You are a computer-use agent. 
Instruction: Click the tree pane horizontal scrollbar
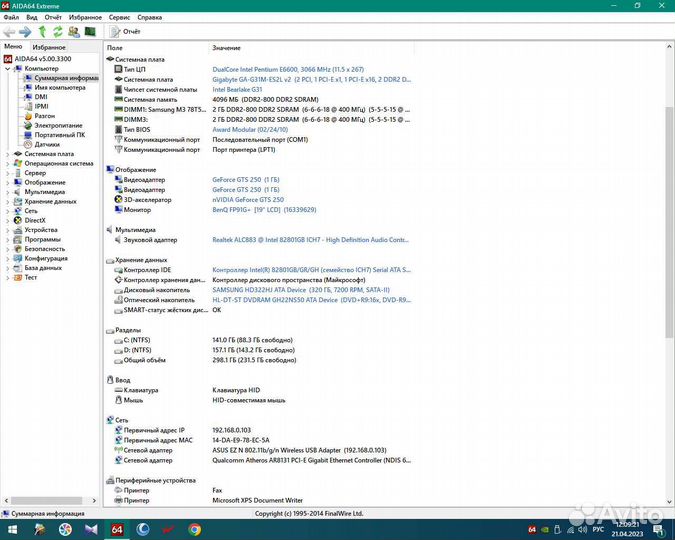[46, 500]
